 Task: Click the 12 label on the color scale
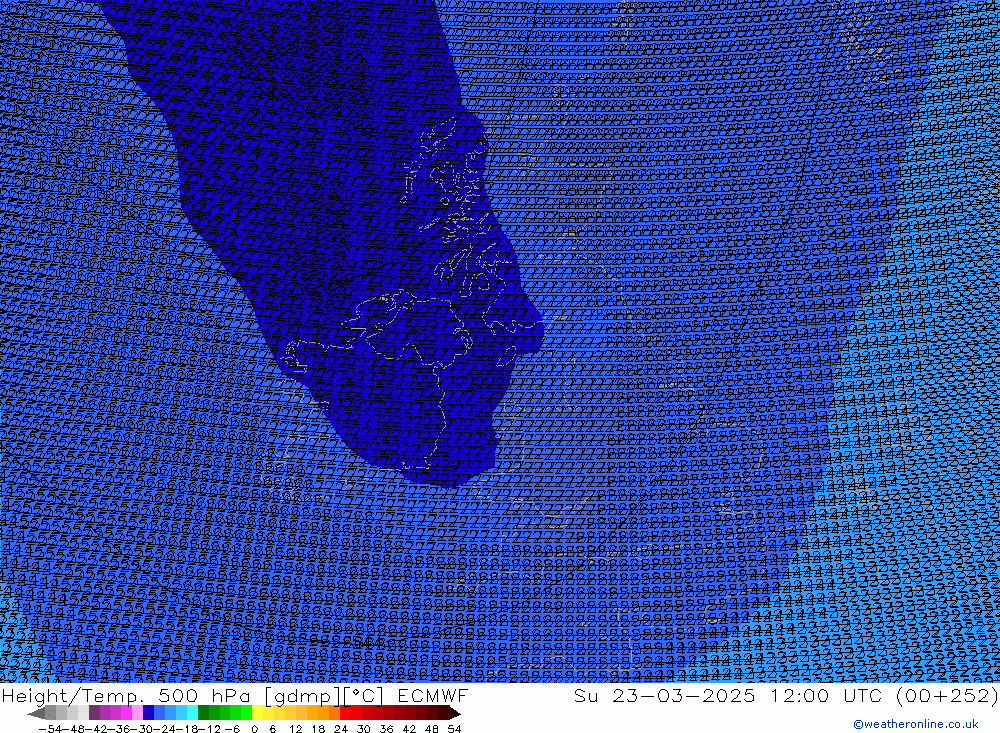click(x=296, y=729)
